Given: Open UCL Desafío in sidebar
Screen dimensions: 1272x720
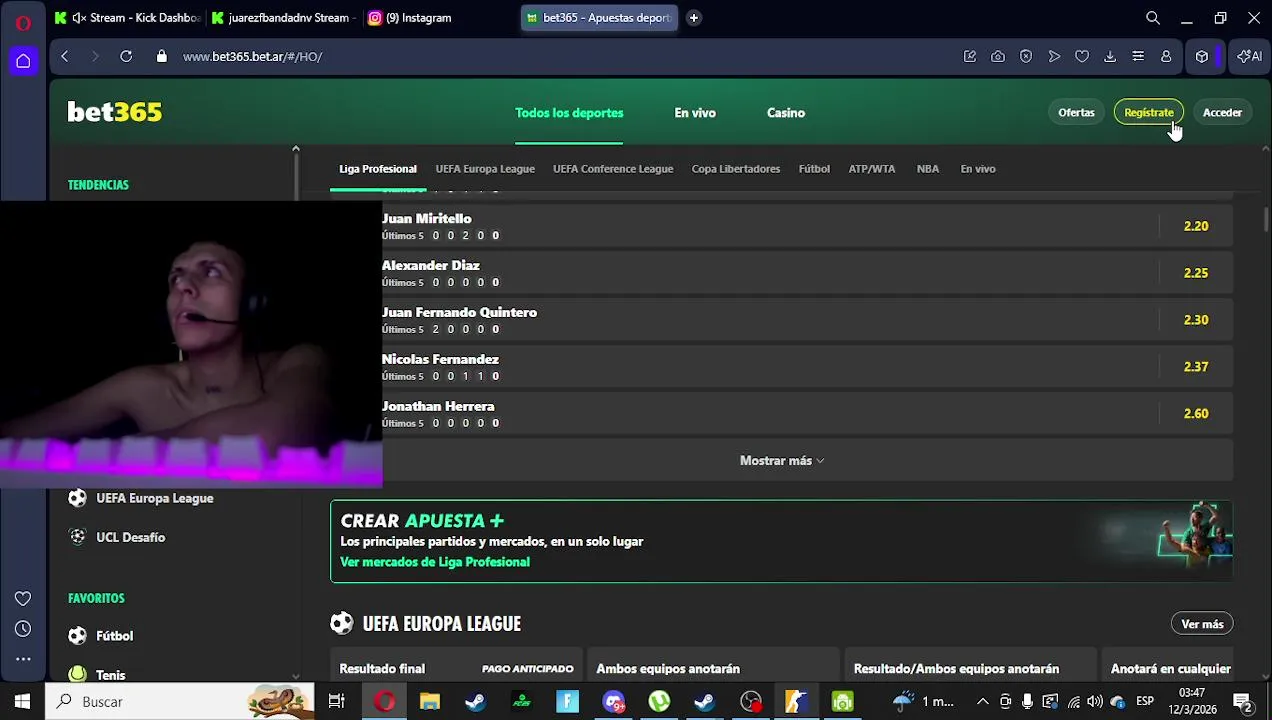Looking at the screenshot, I should pos(131,537).
